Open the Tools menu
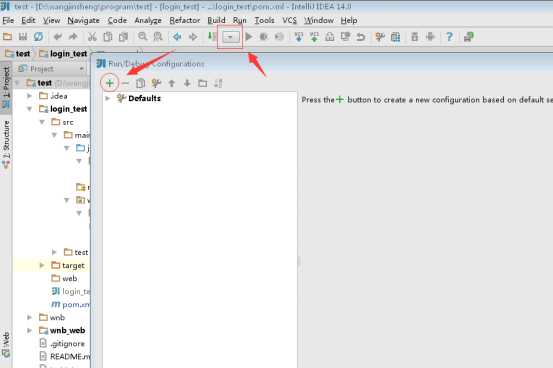Image resolution: width=553 pixels, height=368 pixels. click(x=265, y=20)
